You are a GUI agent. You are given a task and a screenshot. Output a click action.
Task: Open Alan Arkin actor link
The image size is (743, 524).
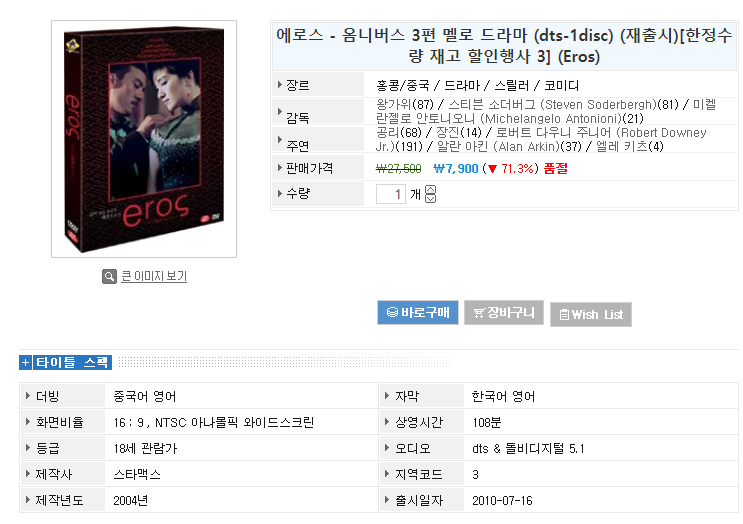pos(509,146)
